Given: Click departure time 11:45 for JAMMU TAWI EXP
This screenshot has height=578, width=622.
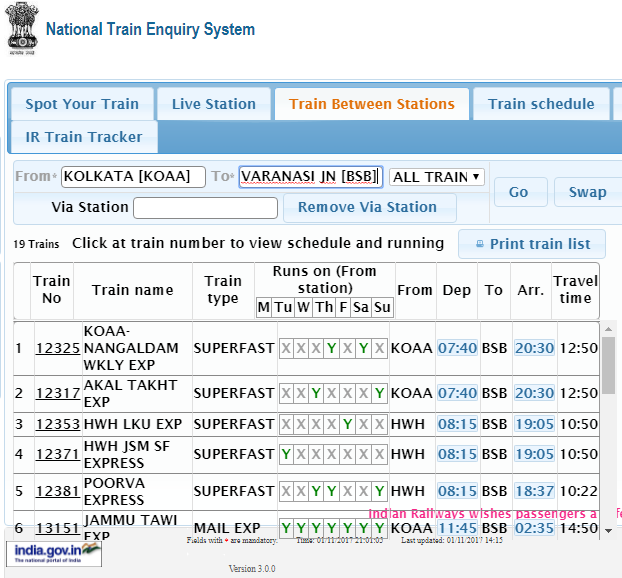Looking at the screenshot, I should 457,528.
